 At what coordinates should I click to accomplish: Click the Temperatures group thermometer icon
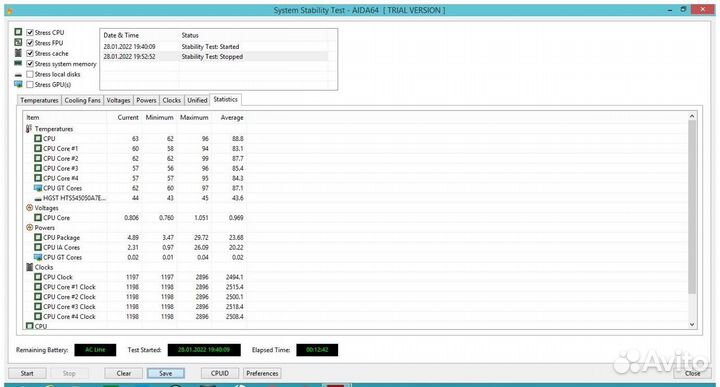(x=29, y=129)
